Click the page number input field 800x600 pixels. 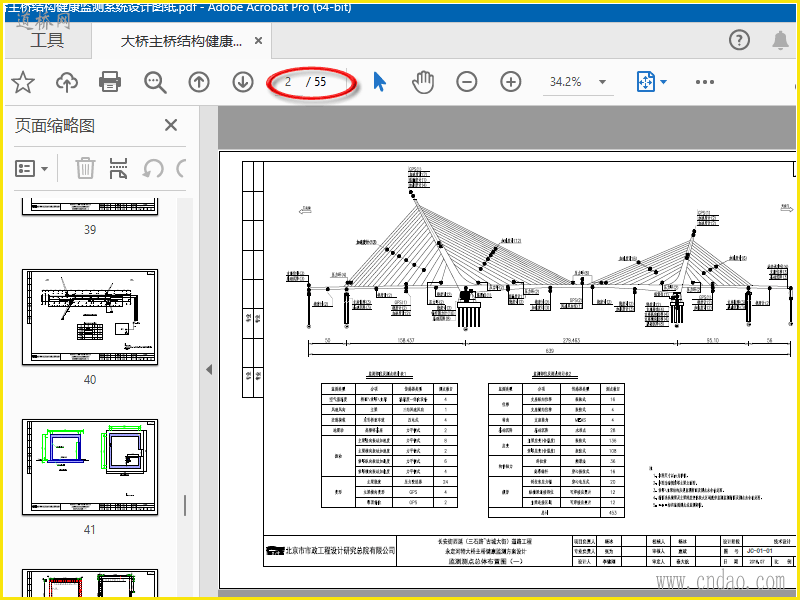click(288, 82)
